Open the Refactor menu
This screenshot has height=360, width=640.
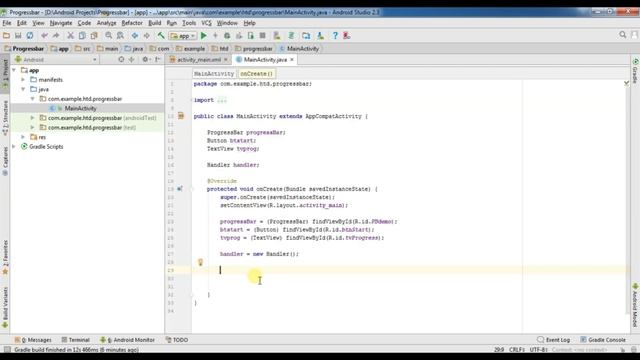point(132,23)
